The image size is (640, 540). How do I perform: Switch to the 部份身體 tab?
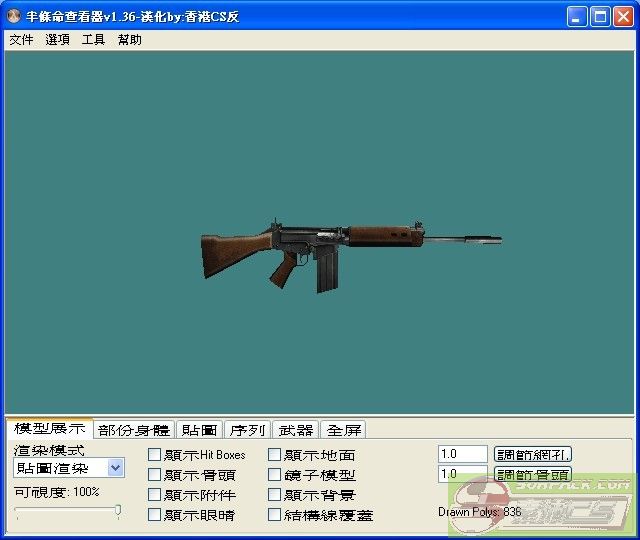coord(134,430)
